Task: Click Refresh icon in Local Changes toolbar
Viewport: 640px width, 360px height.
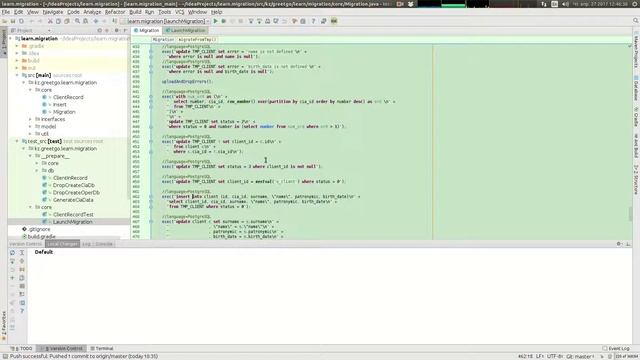Action: pos(12,253)
